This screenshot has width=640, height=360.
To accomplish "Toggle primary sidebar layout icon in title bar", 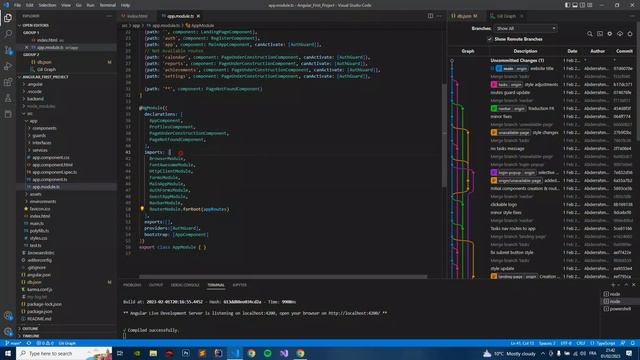I will [567, 5].
